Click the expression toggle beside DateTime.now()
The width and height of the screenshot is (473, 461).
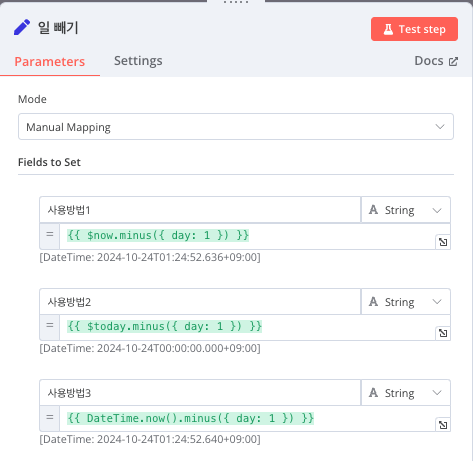tap(50, 419)
